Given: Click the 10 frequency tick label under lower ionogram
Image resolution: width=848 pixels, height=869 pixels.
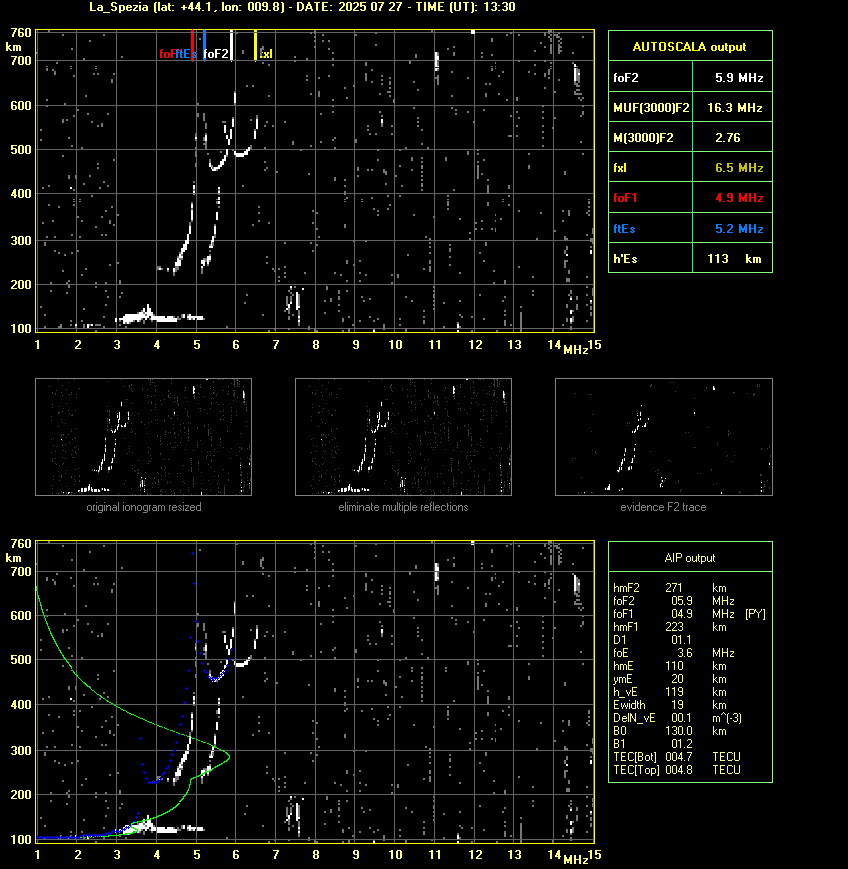Looking at the screenshot, I should (x=395, y=855).
